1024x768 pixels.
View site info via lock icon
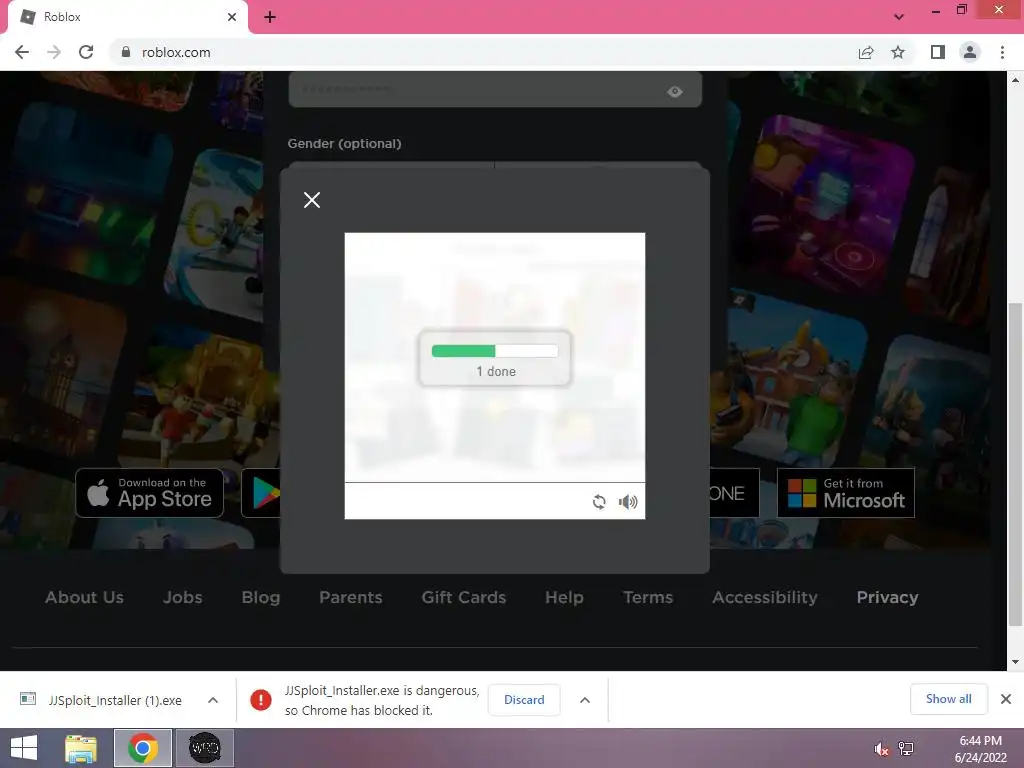coord(126,52)
